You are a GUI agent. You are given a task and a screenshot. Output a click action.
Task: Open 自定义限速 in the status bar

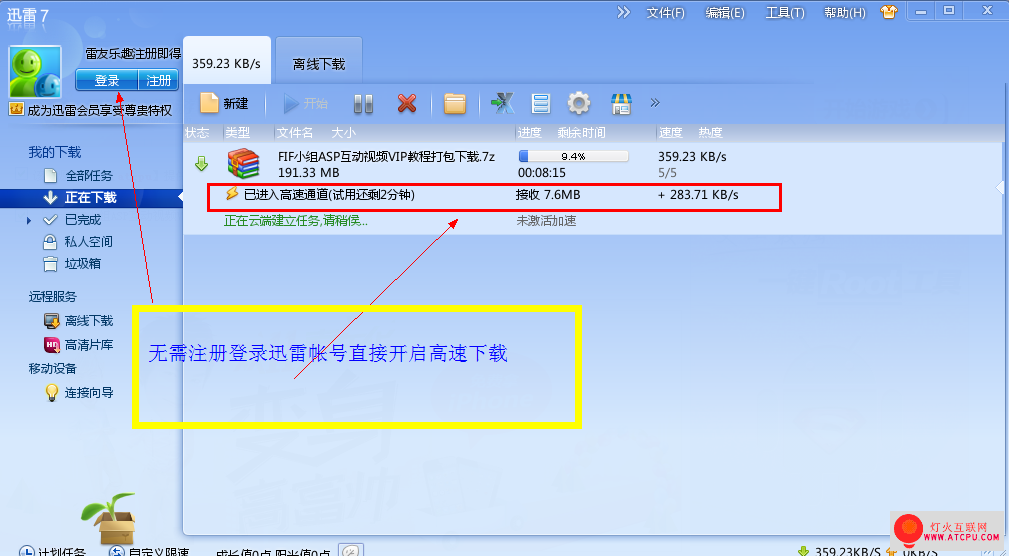[x=149, y=553]
